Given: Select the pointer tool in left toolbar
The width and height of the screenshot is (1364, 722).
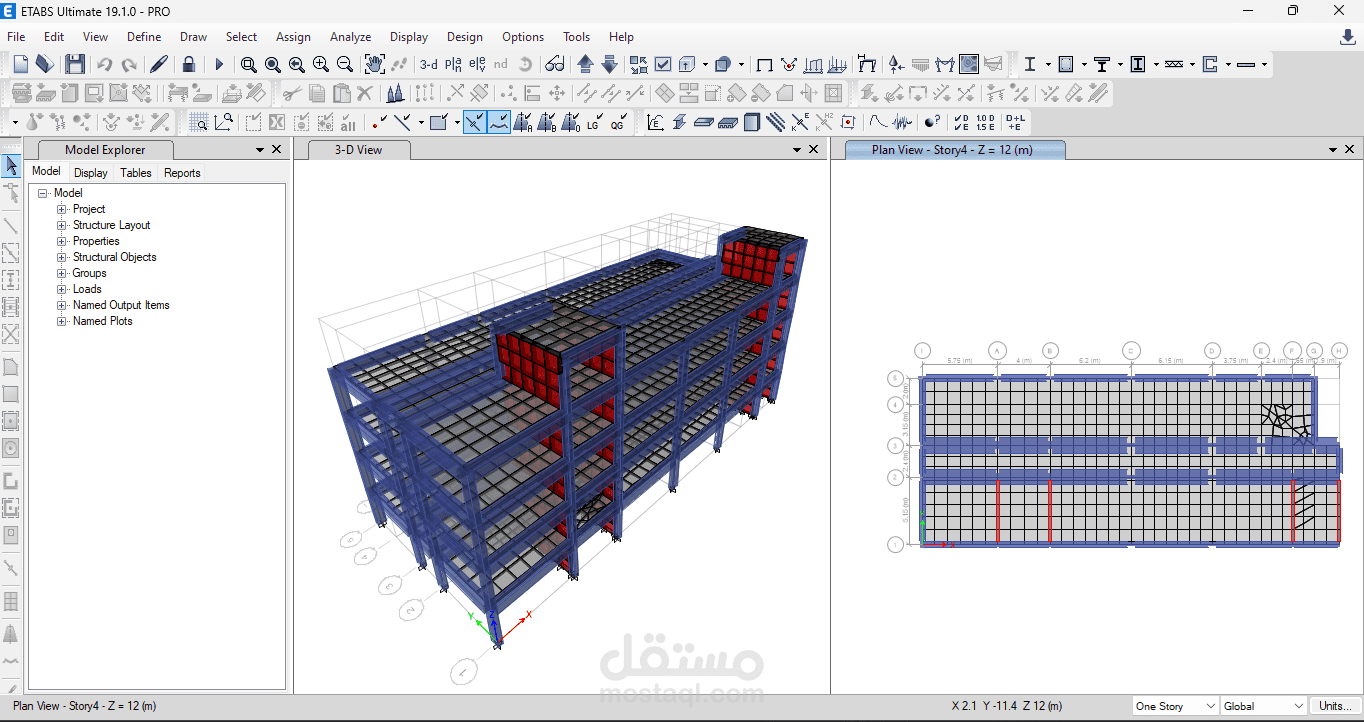Looking at the screenshot, I should 11,166.
